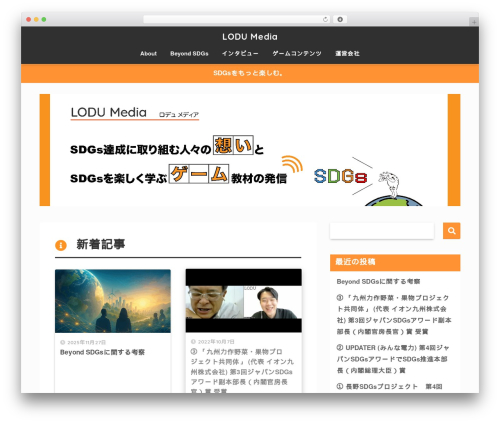Open the ③「九州力作野菜・果物プロジェクト card title

[x=242, y=371]
